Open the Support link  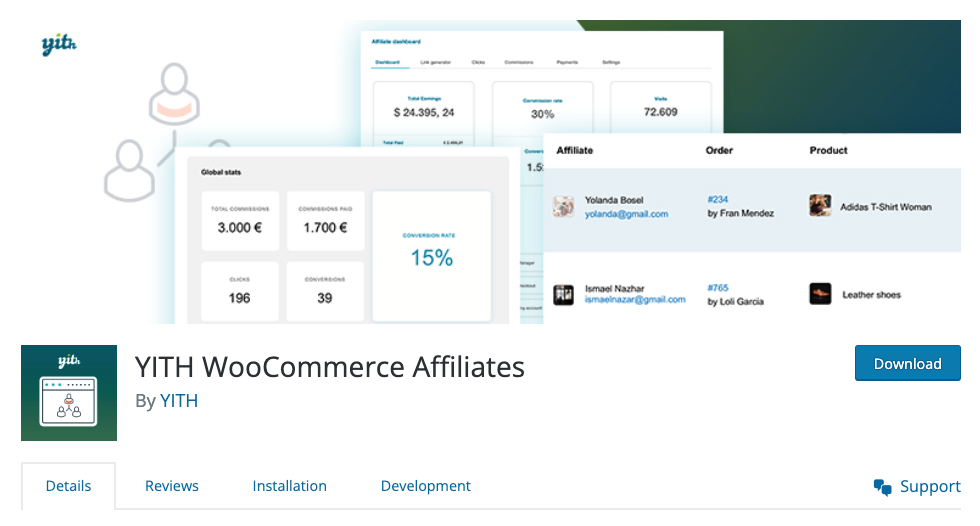(x=917, y=487)
